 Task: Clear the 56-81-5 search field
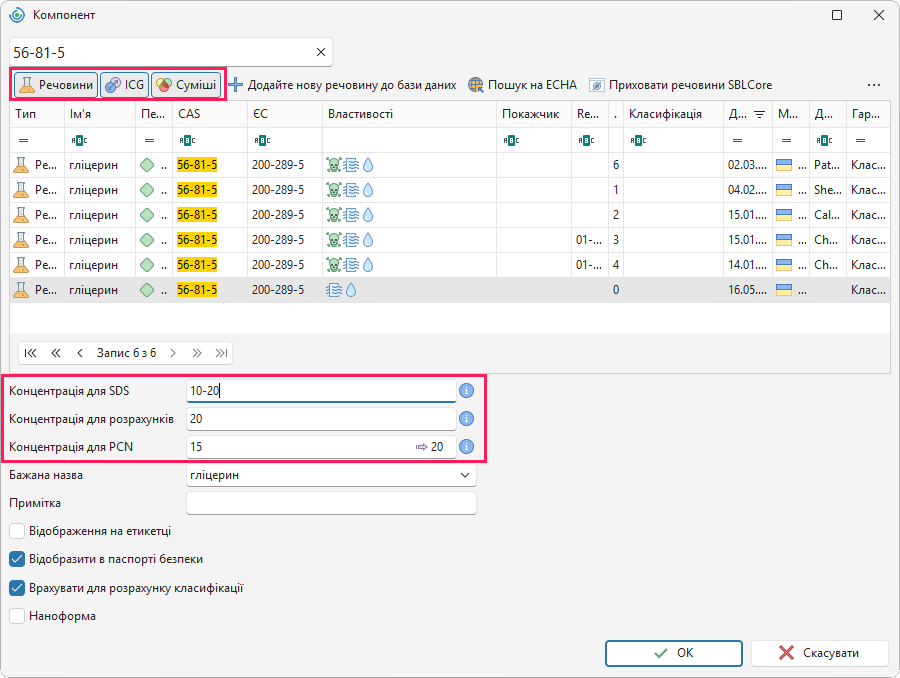pos(321,52)
